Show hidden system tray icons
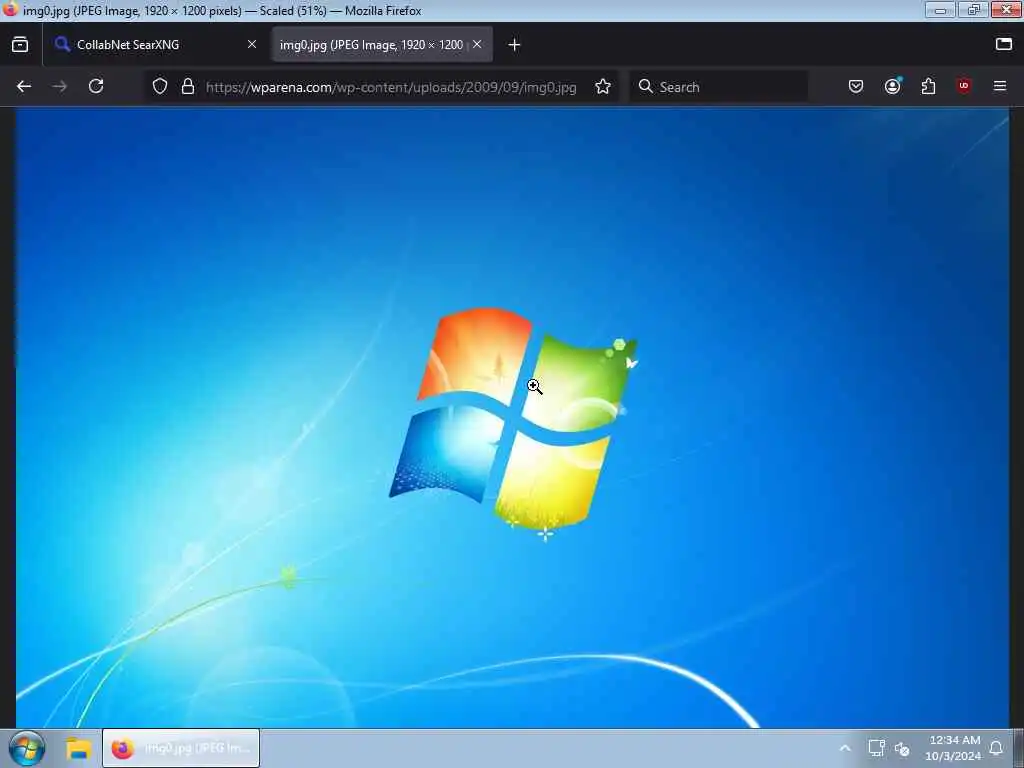The image size is (1024, 768). pos(844,748)
